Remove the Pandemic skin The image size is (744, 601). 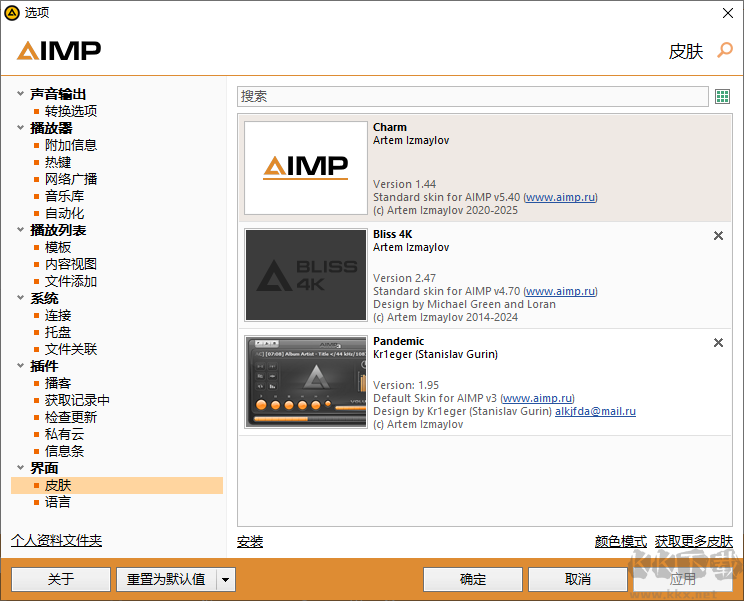718,342
